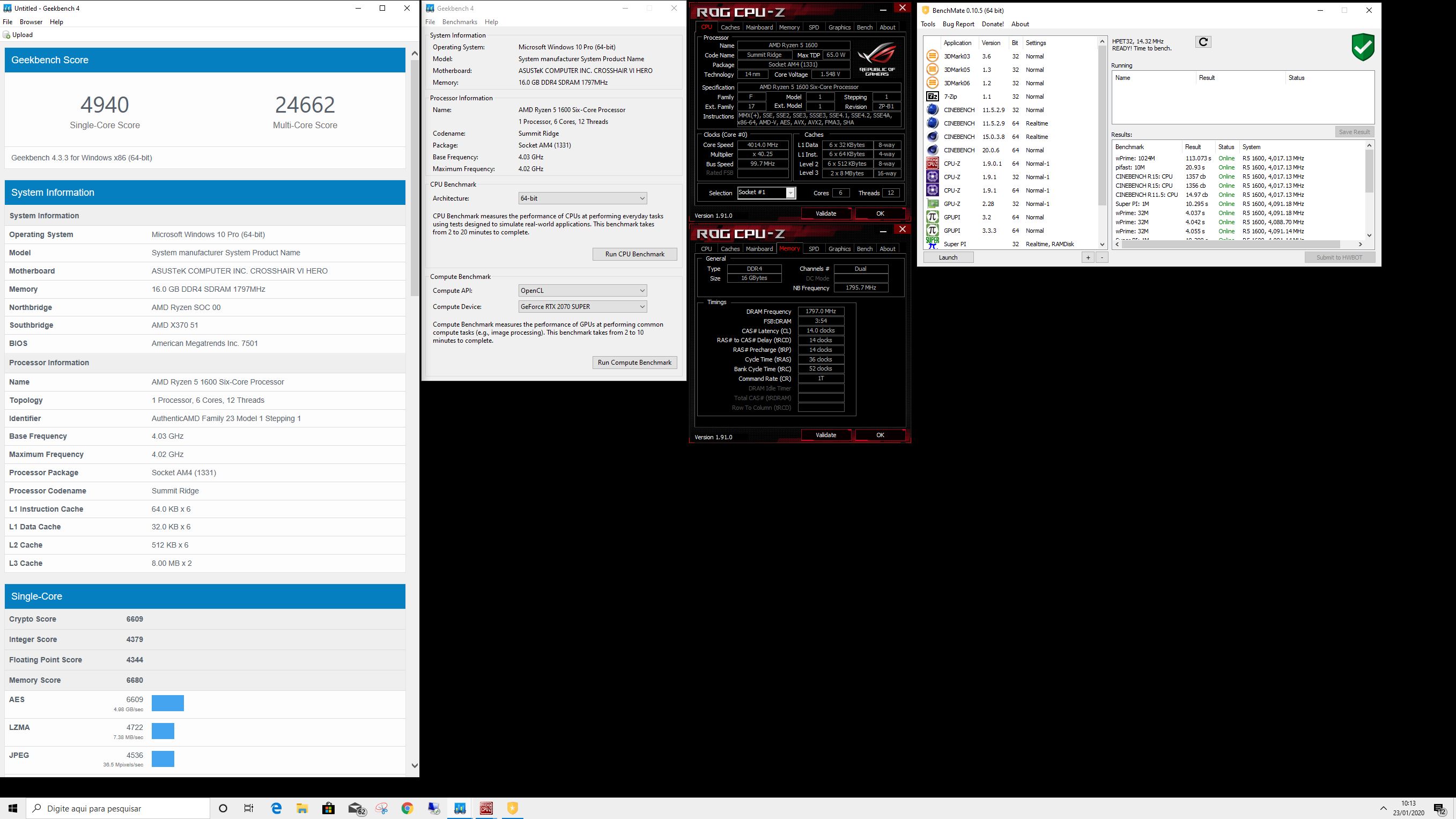Screen dimensions: 1456x819
Task: Open Cortana circle icon on taskbar
Action: pyautogui.click(x=223, y=808)
